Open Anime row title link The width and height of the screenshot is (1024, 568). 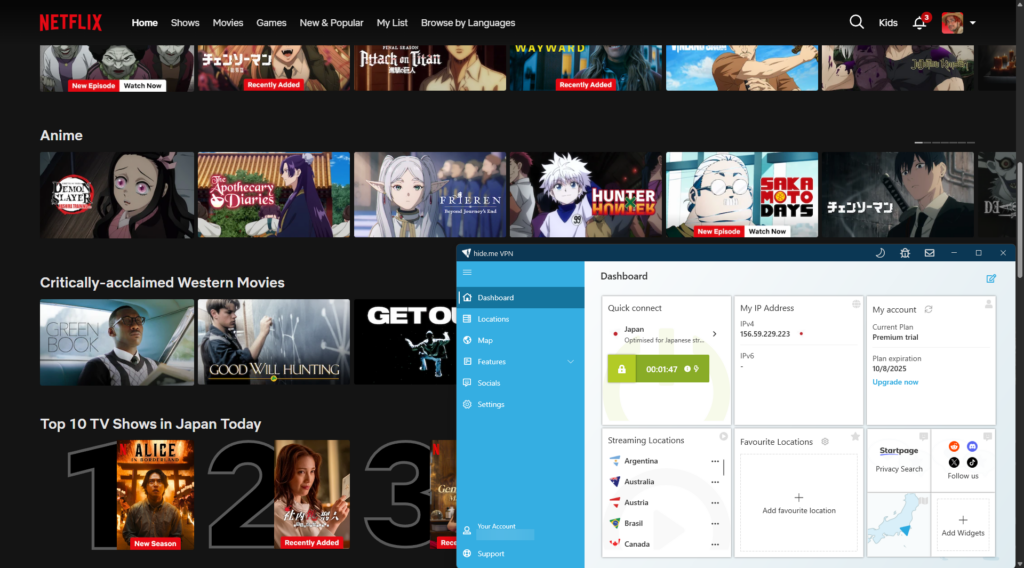coord(61,135)
